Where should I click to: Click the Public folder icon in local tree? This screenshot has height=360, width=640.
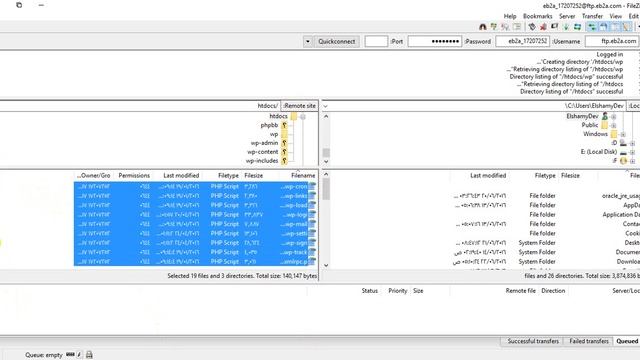pos(605,125)
